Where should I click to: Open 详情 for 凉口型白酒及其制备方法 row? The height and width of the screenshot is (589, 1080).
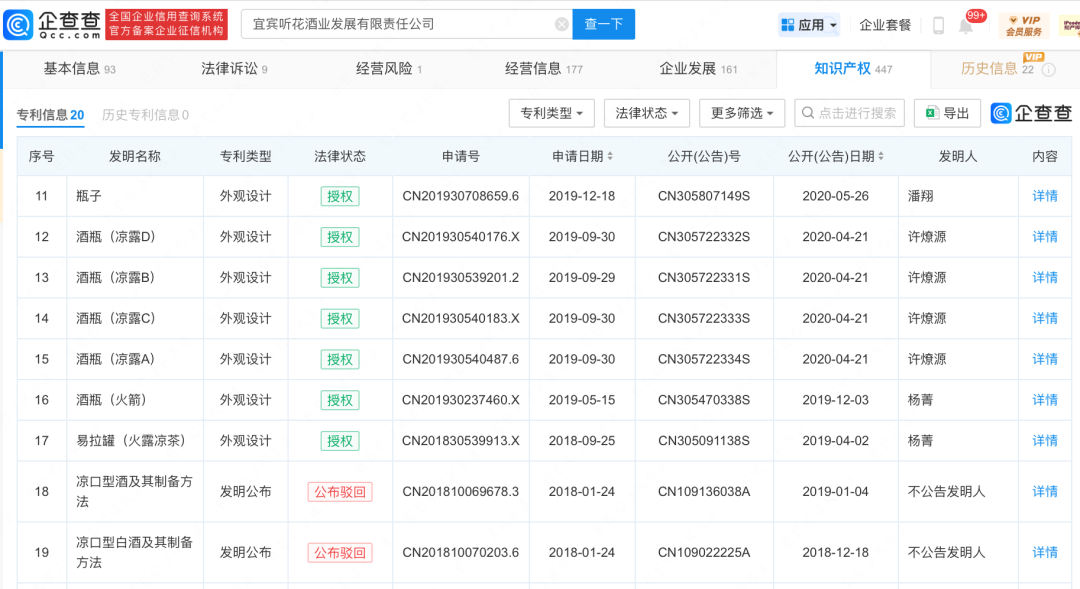1044,552
